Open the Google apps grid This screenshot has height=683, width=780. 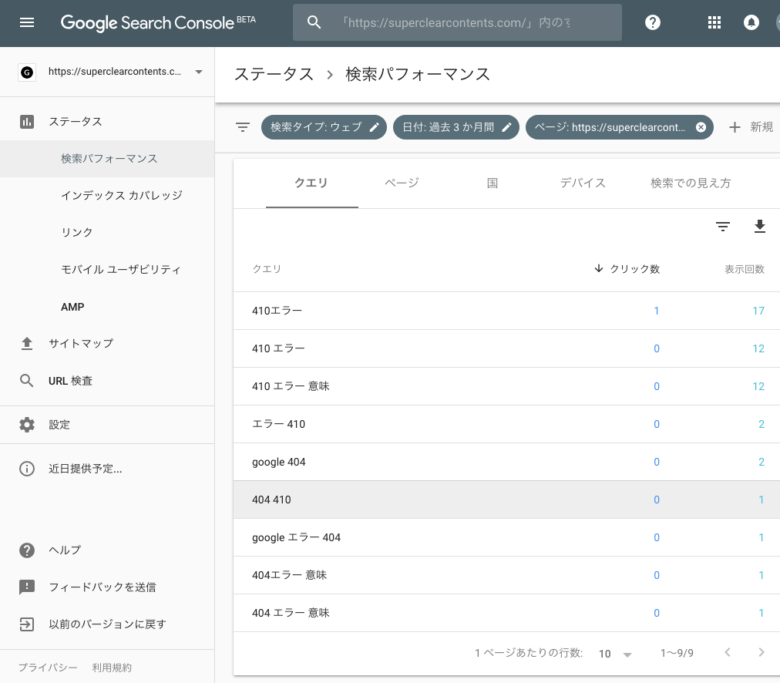coord(714,22)
